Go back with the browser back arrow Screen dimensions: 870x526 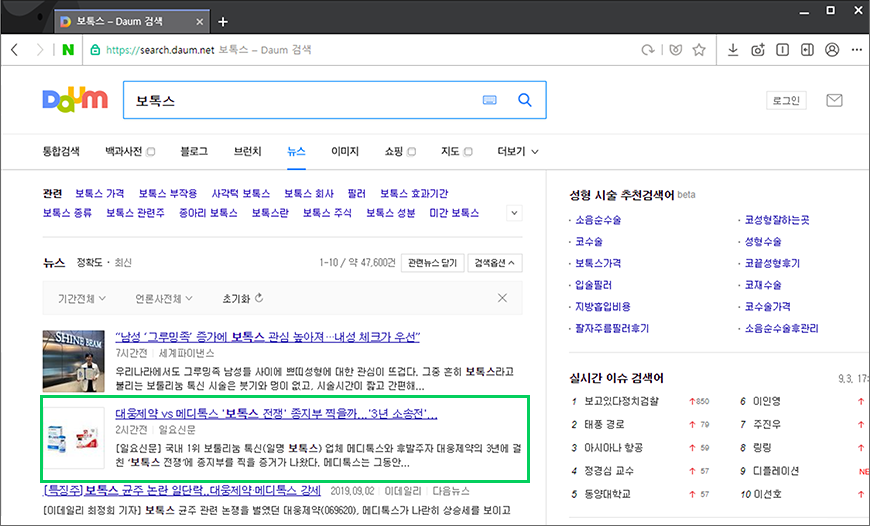(x=15, y=50)
